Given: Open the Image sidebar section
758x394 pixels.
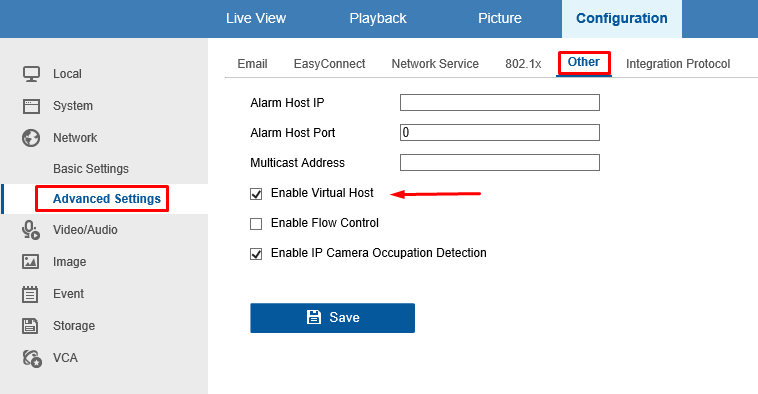Looking at the screenshot, I should point(70,262).
